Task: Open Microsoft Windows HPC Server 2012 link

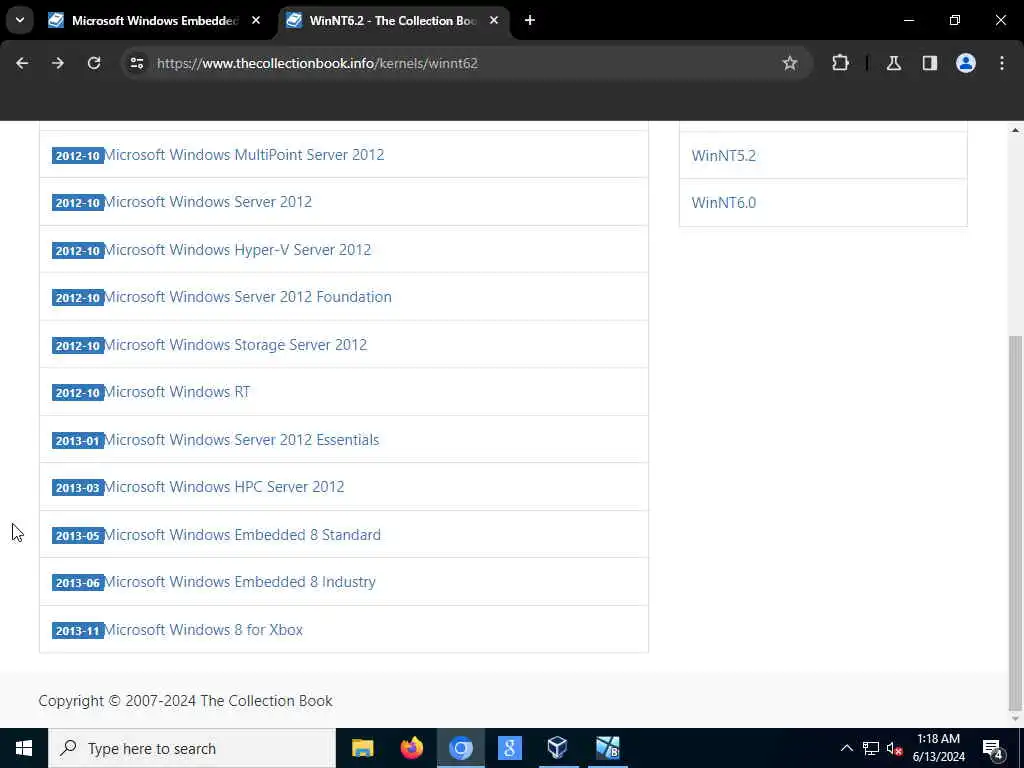Action: pyautogui.click(x=224, y=487)
